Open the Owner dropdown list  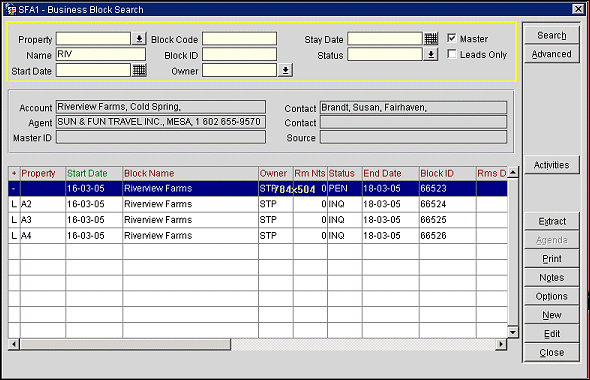pos(286,70)
